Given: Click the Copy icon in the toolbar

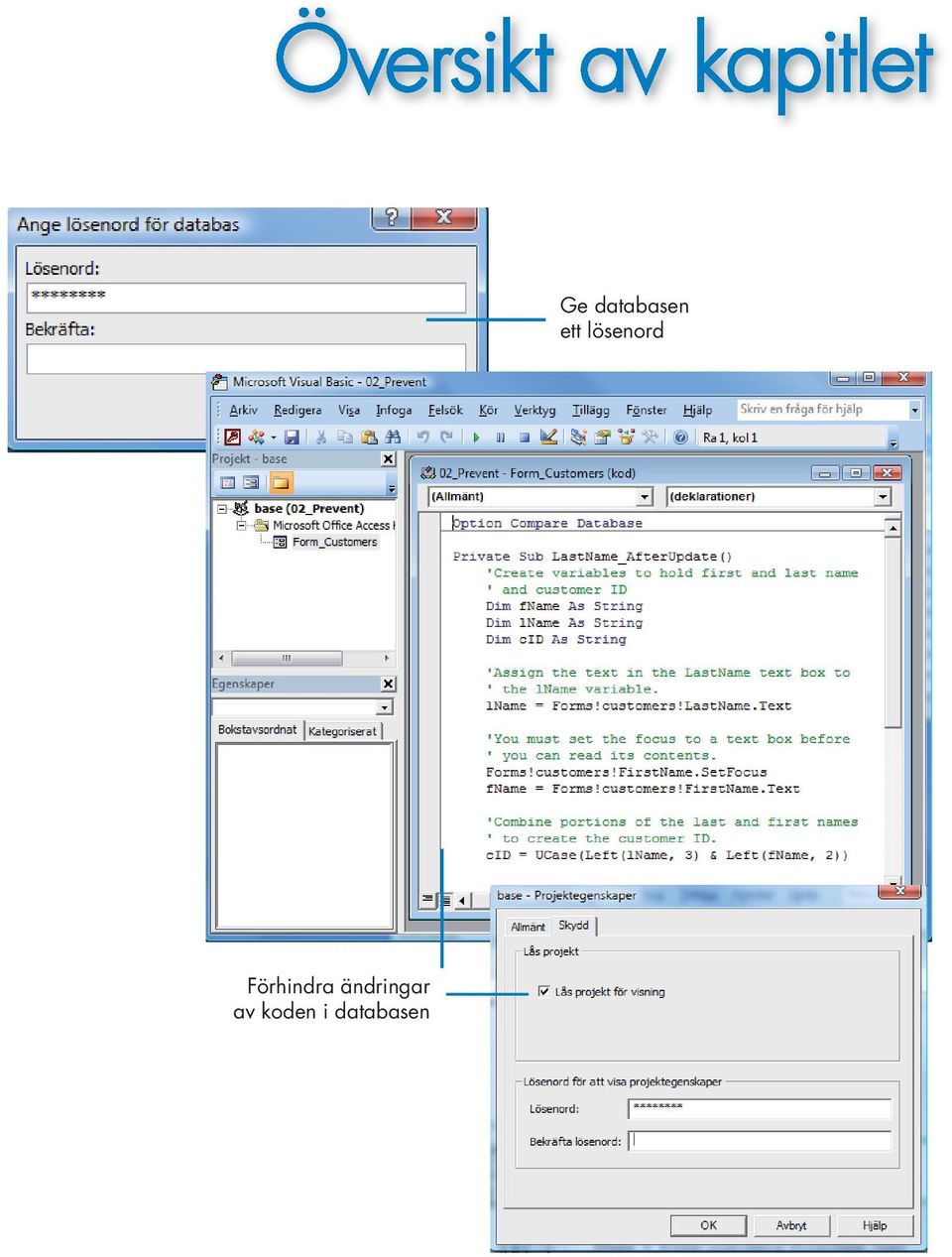Looking at the screenshot, I should [x=345, y=438].
